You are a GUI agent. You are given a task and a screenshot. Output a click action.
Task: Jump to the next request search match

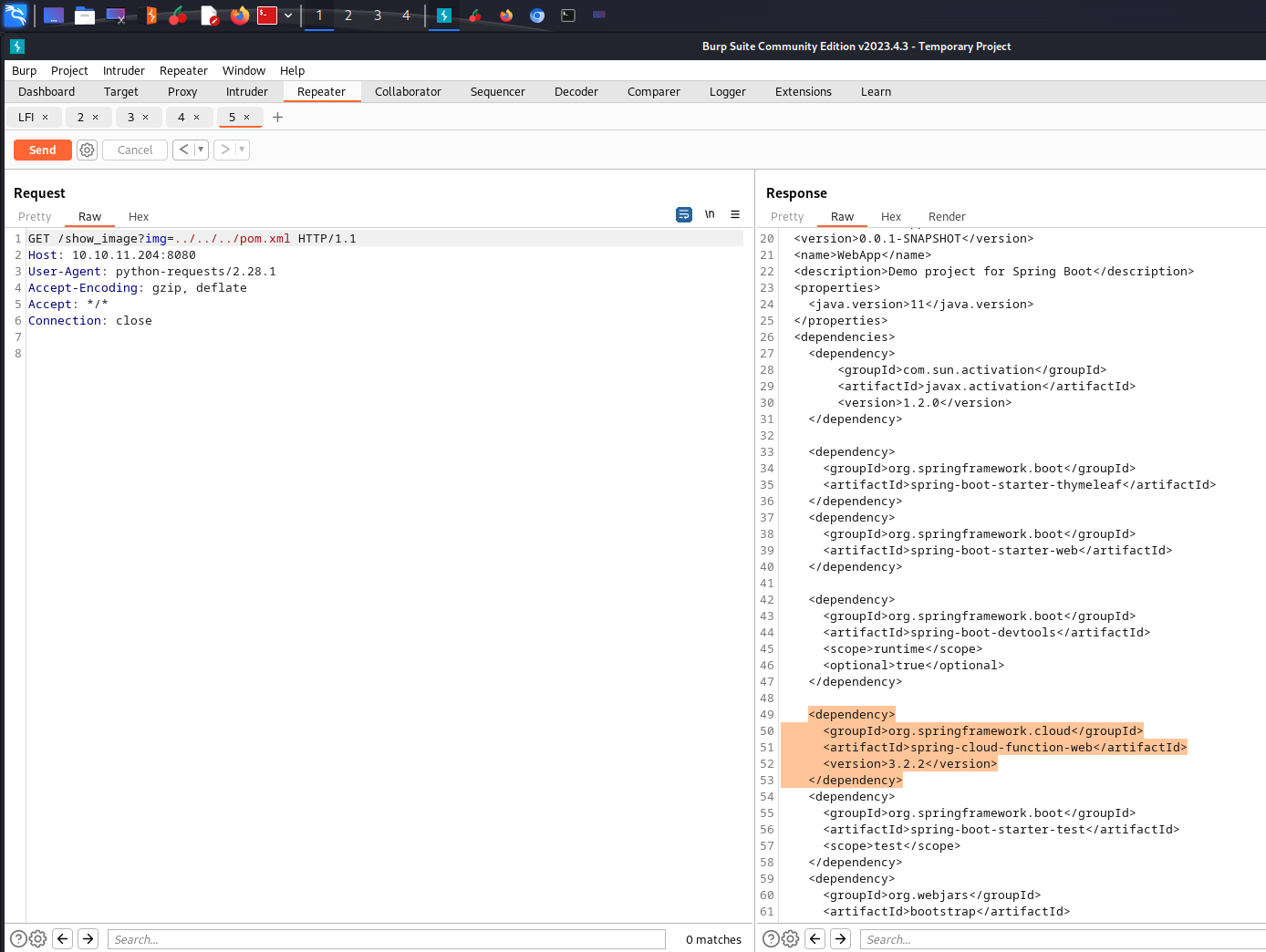point(88,938)
